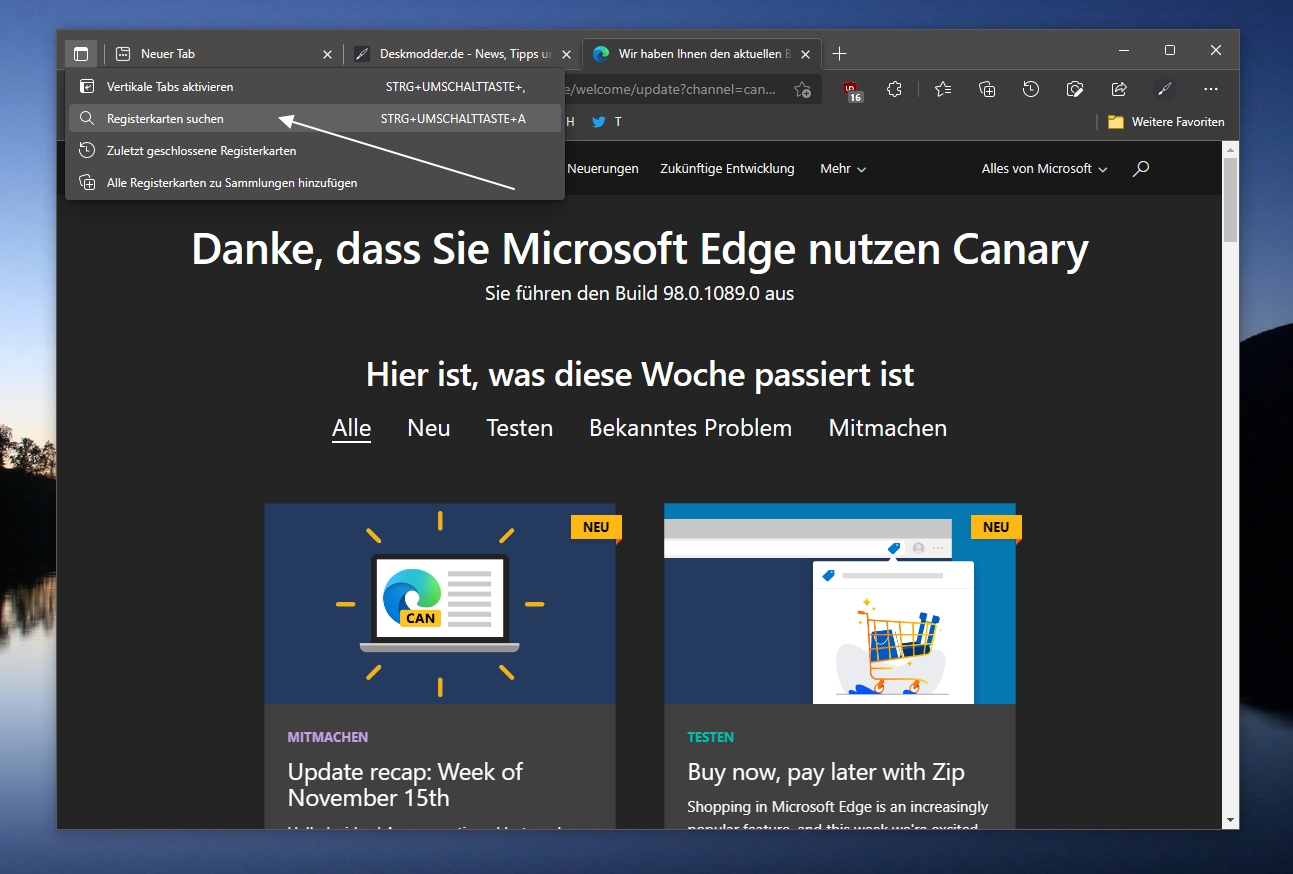Choose Registerkarten suchen menu entry
Viewport: 1293px width, 874px height.
coord(315,119)
